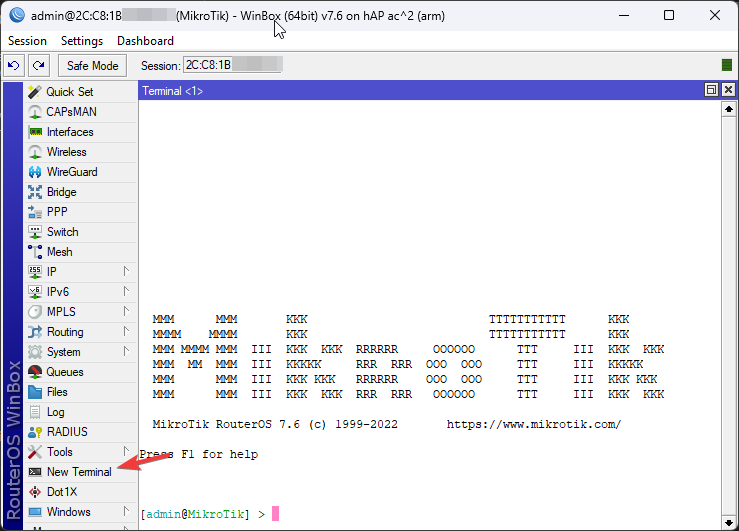Click the Session address field
The image size is (739, 531).
click(233, 65)
